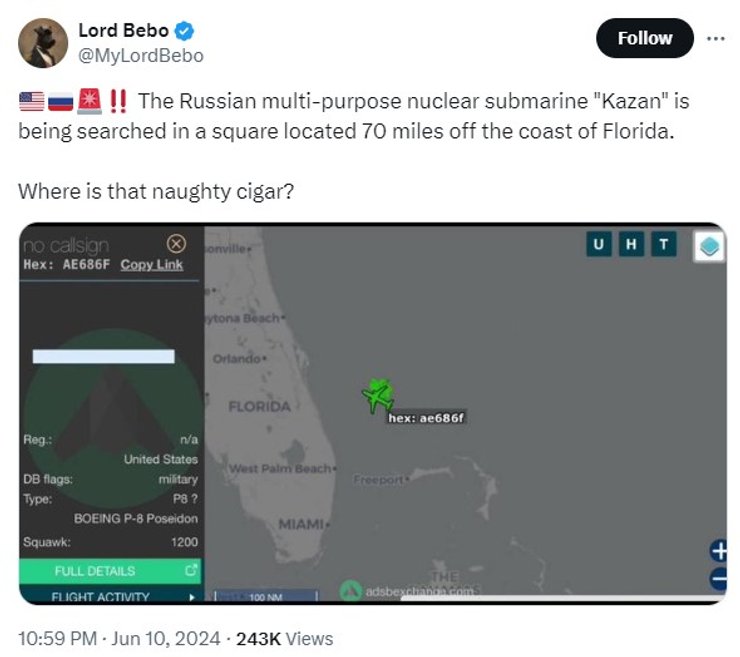This screenshot has width=740, height=657.
Task: Toggle the T map filter button
Action: pyautogui.click(x=662, y=245)
